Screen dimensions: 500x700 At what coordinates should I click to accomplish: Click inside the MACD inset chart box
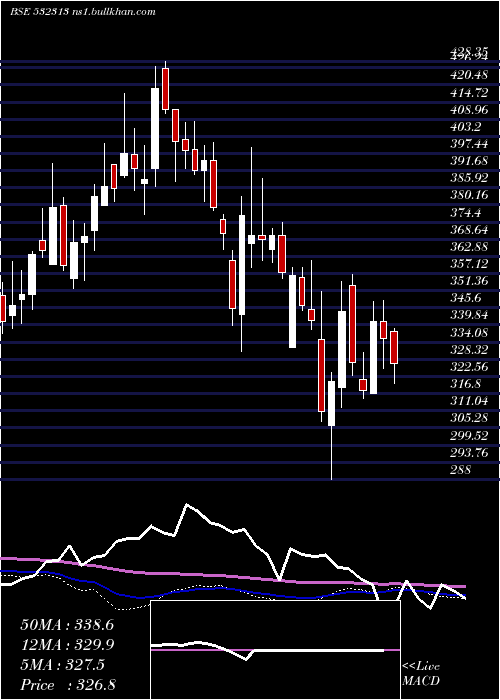[x=275, y=650]
